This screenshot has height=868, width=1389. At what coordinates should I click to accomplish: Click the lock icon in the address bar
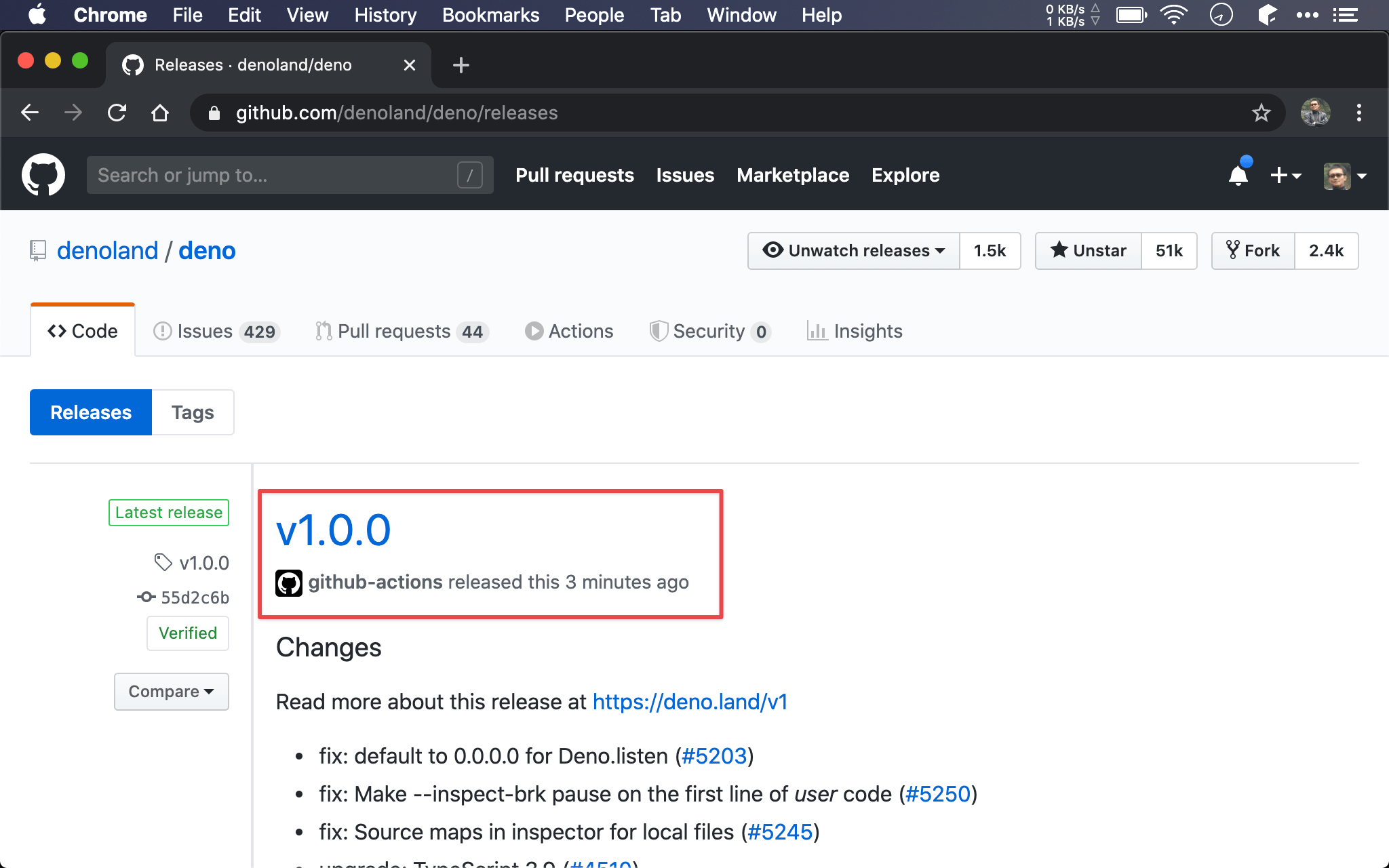pyautogui.click(x=214, y=113)
